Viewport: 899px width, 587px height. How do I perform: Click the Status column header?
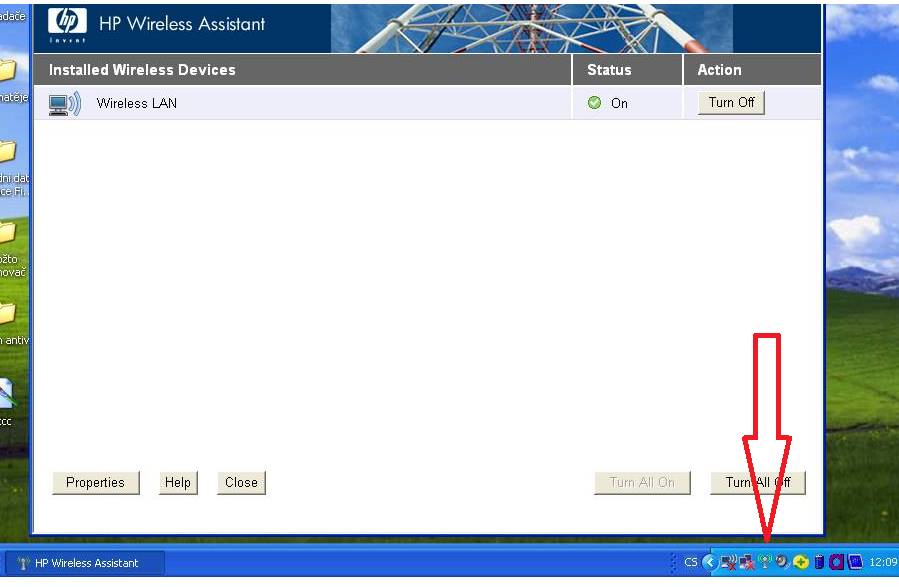pos(627,70)
